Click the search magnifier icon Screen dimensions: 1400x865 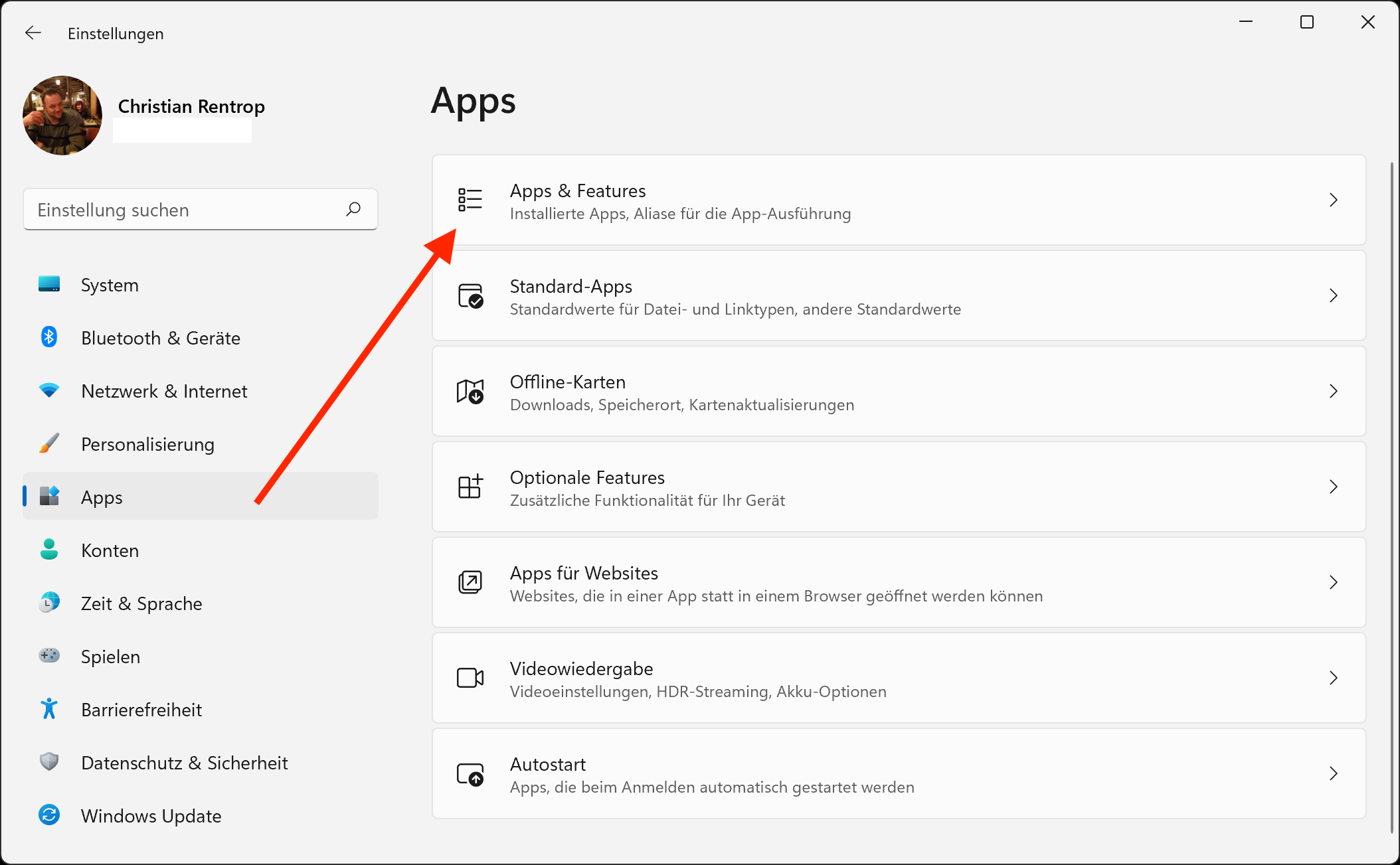tap(353, 209)
